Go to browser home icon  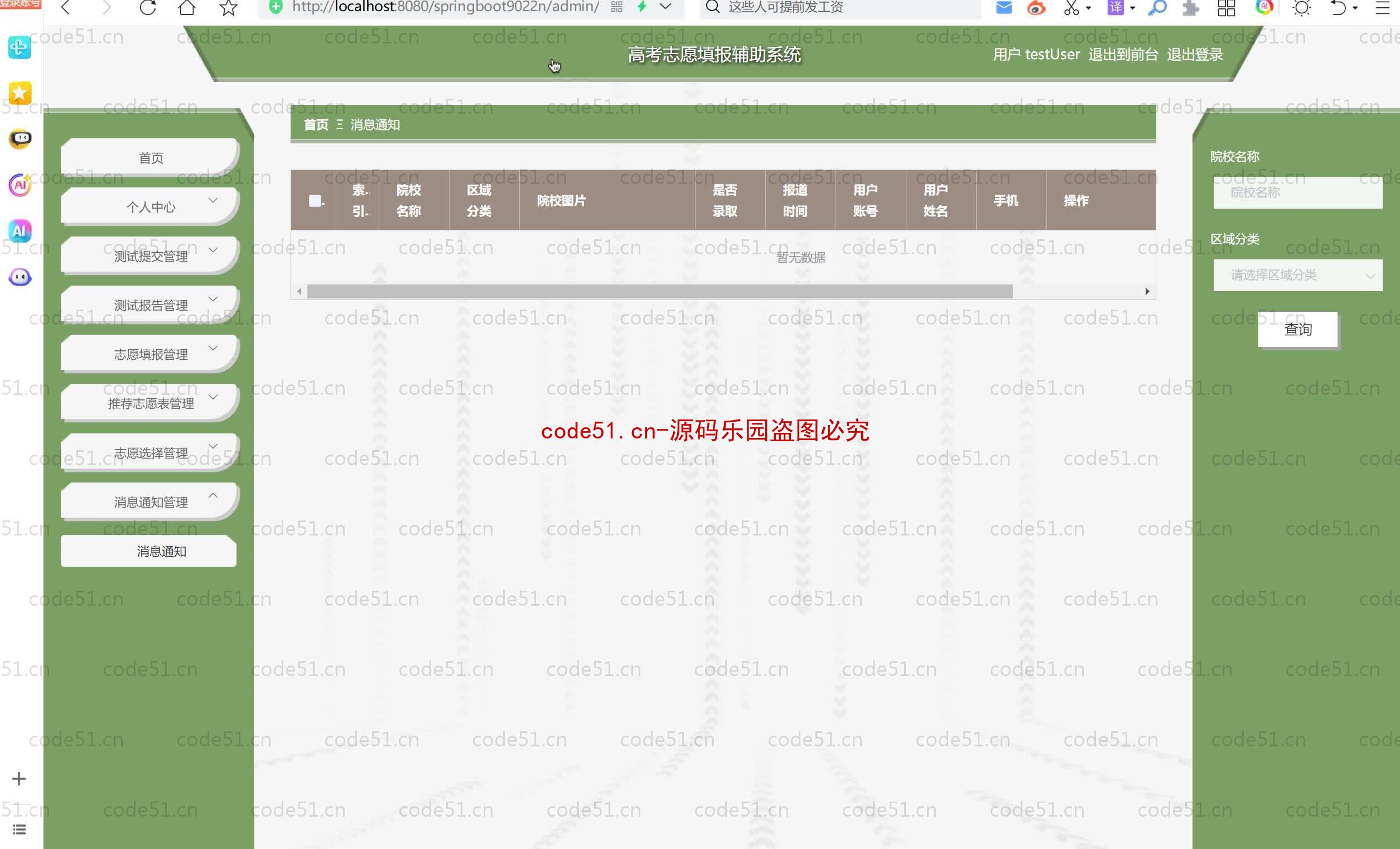[187, 7]
